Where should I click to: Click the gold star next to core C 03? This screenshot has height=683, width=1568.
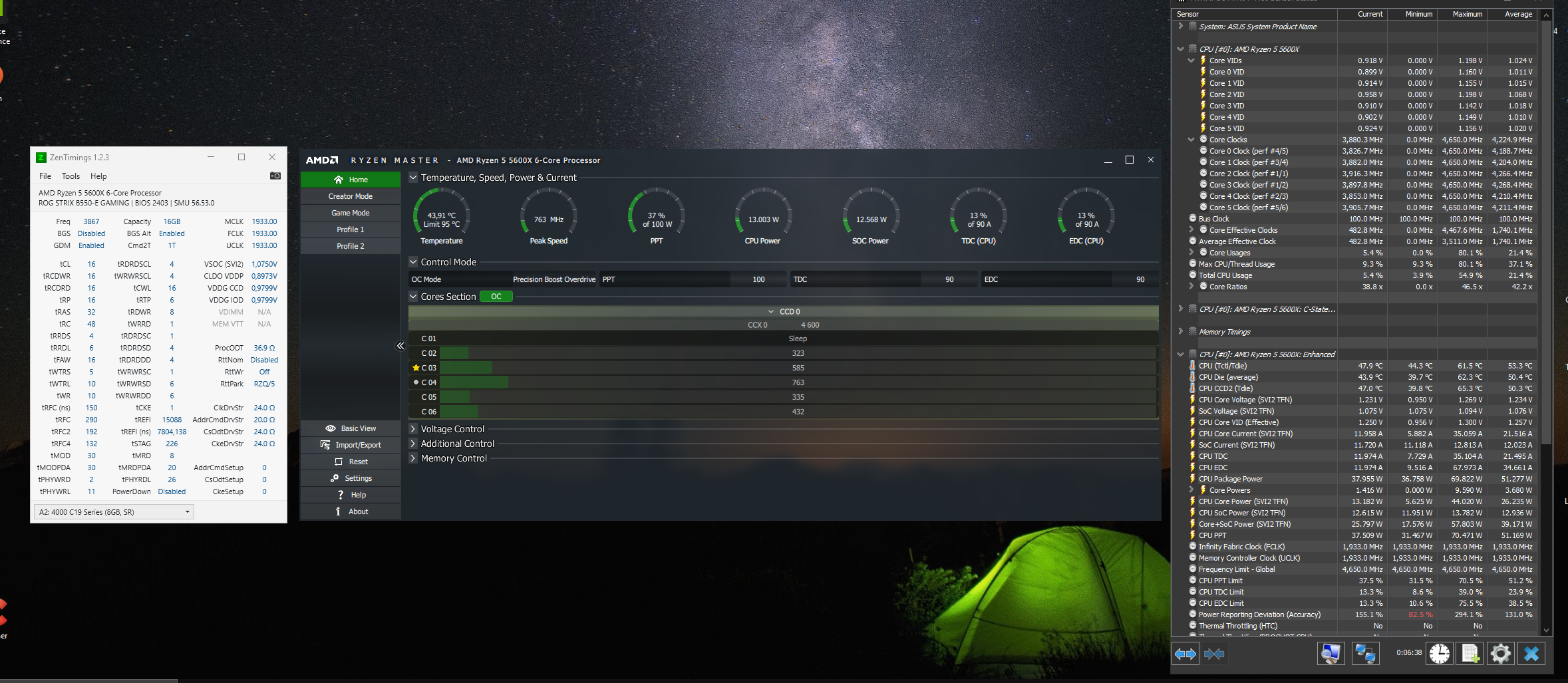tap(416, 368)
